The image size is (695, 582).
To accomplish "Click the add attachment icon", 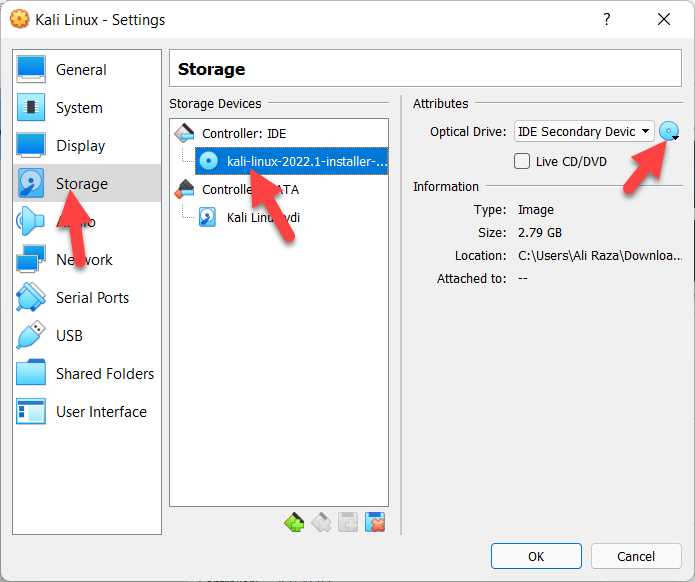I will [x=348, y=522].
